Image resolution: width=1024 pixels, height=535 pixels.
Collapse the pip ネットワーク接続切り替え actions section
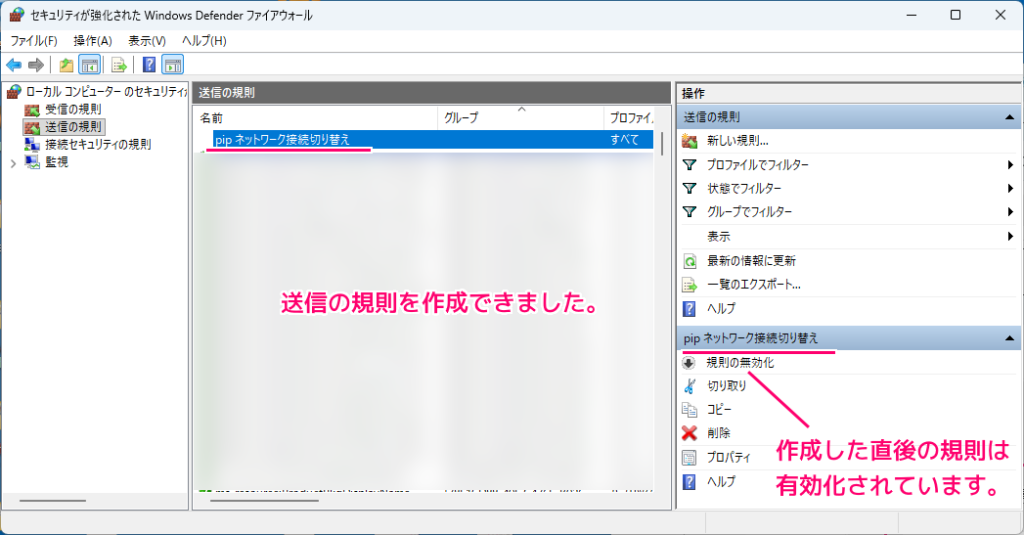(1010, 338)
